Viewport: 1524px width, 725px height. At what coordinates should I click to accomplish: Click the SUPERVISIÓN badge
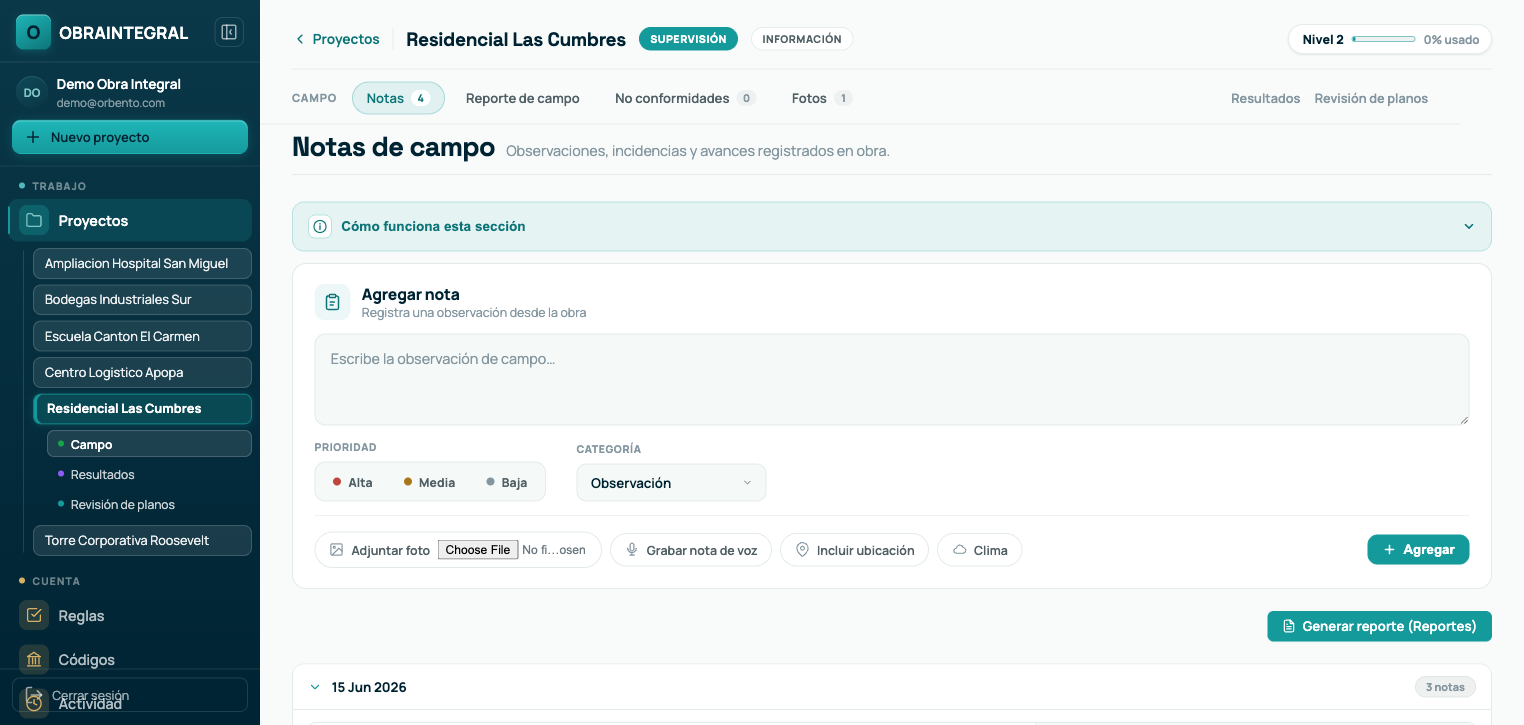[x=688, y=39]
